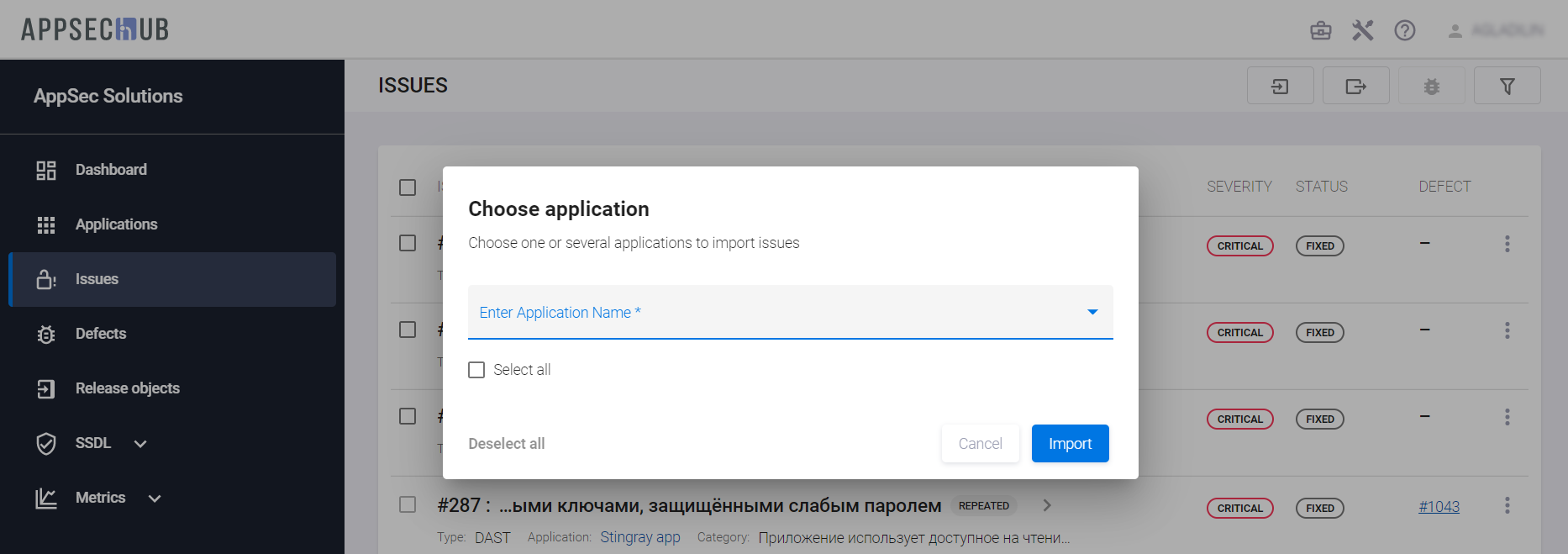
Task: Cancel the Choose application dialog
Action: tap(980, 444)
